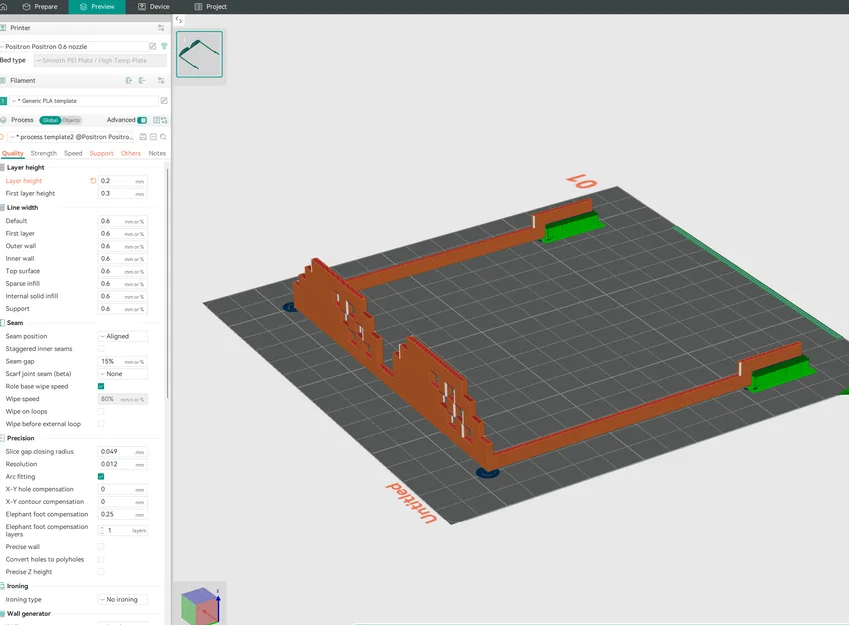Toggle Staggered inner seams checkbox
Image resolution: width=849 pixels, height=625 pixels.
[101, 349]
